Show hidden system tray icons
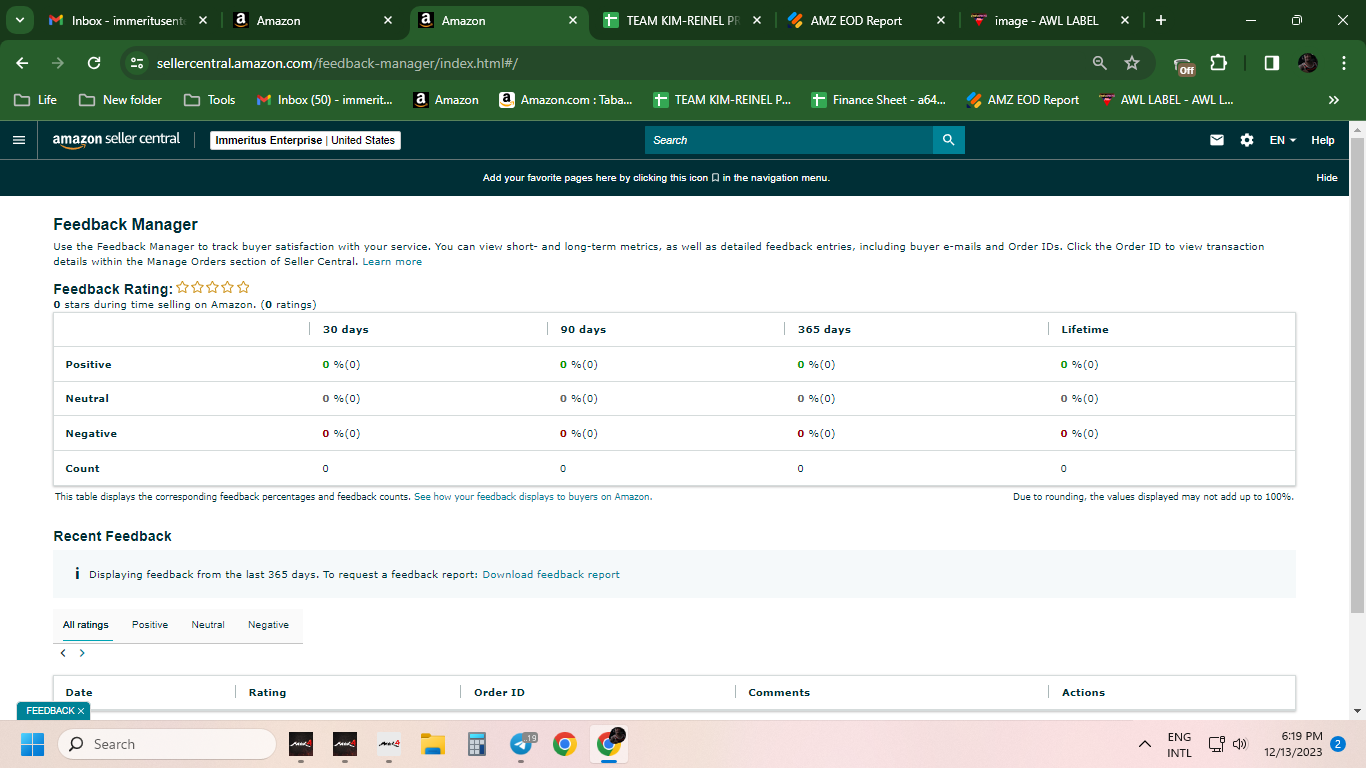Screen dimensions: 1366x768 click(x=1145, y=744)
